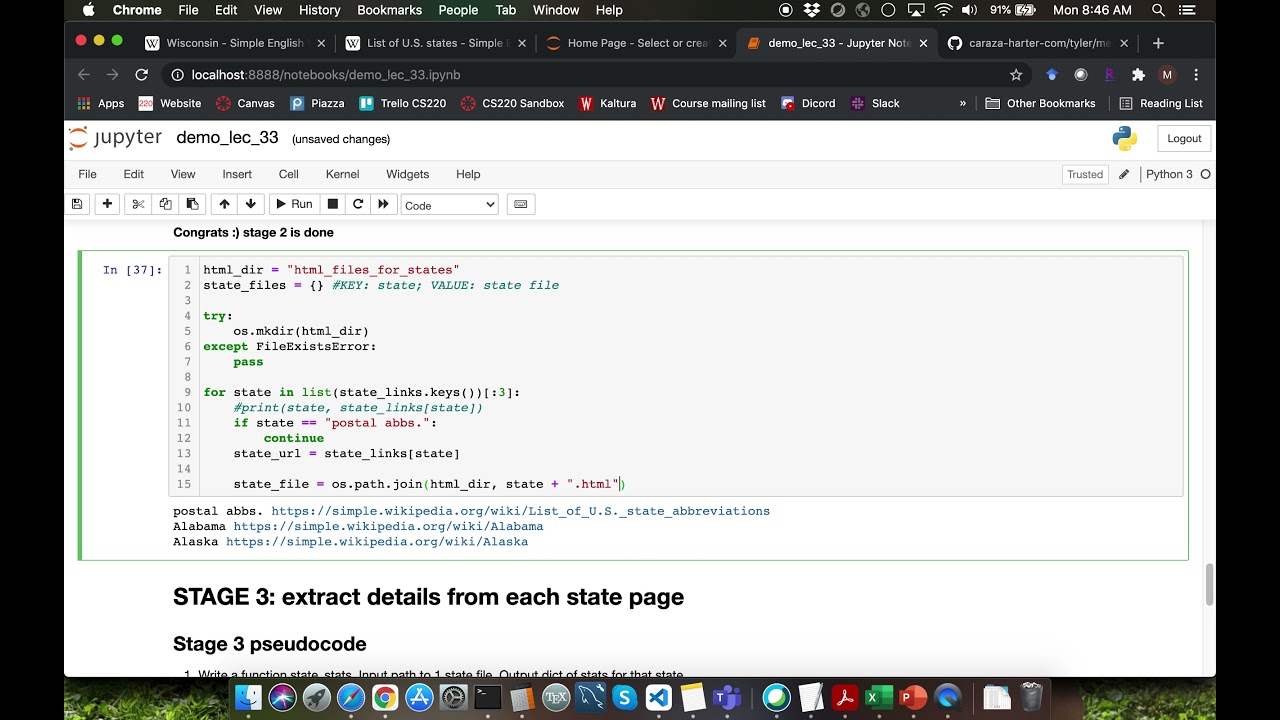Insert cell below with the plus icon
Screen dimensions: 1280x720
tap(107, 204)
